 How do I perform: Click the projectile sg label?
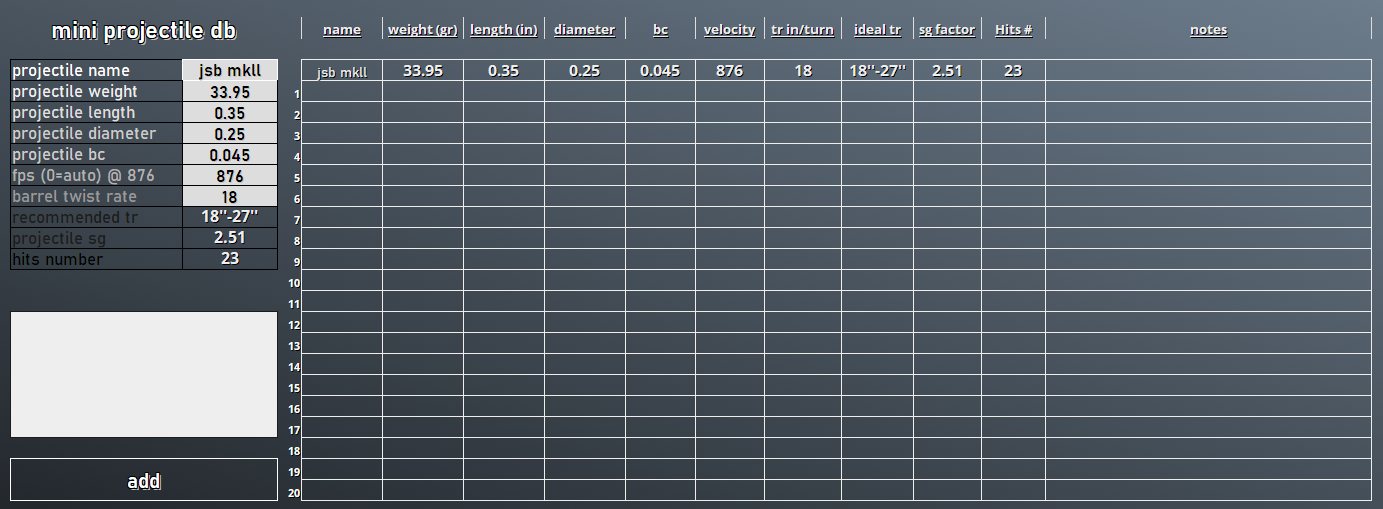[x=59, y=239]
